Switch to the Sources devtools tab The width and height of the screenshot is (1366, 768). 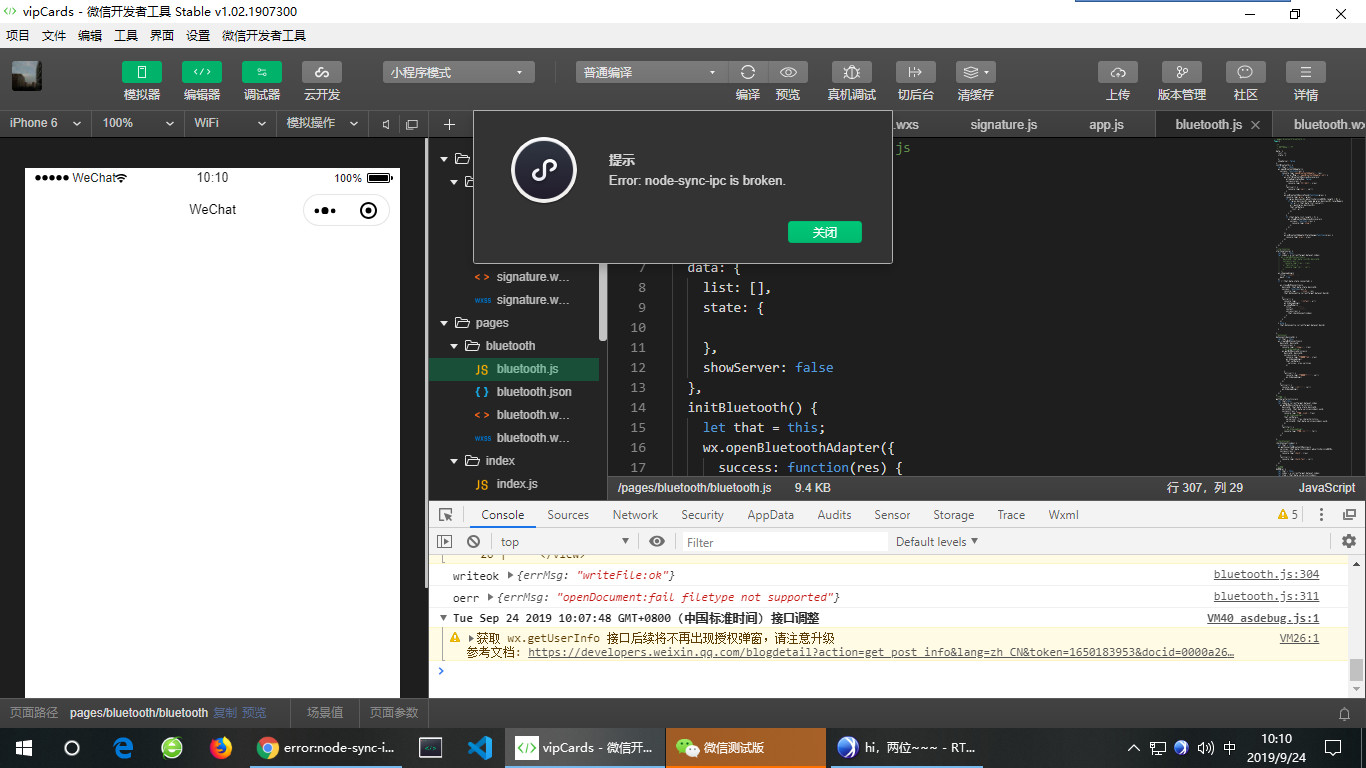568,515
